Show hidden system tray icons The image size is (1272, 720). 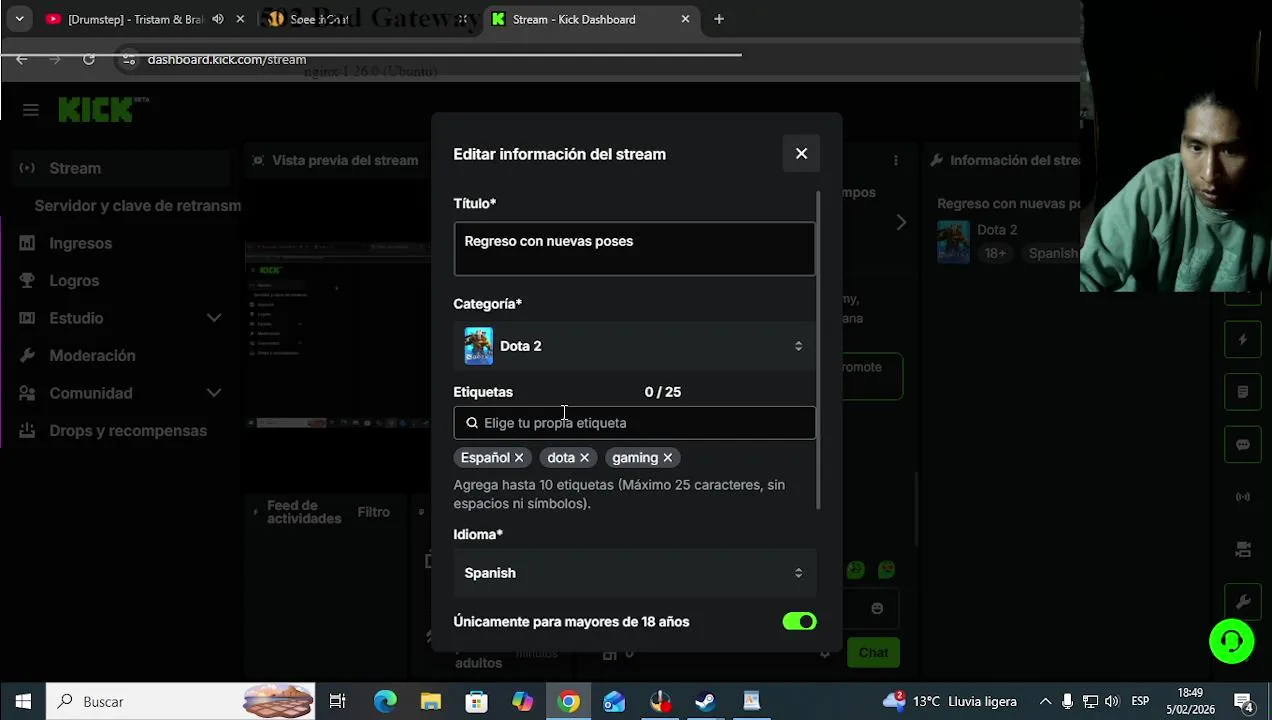tap(1045, 701)
